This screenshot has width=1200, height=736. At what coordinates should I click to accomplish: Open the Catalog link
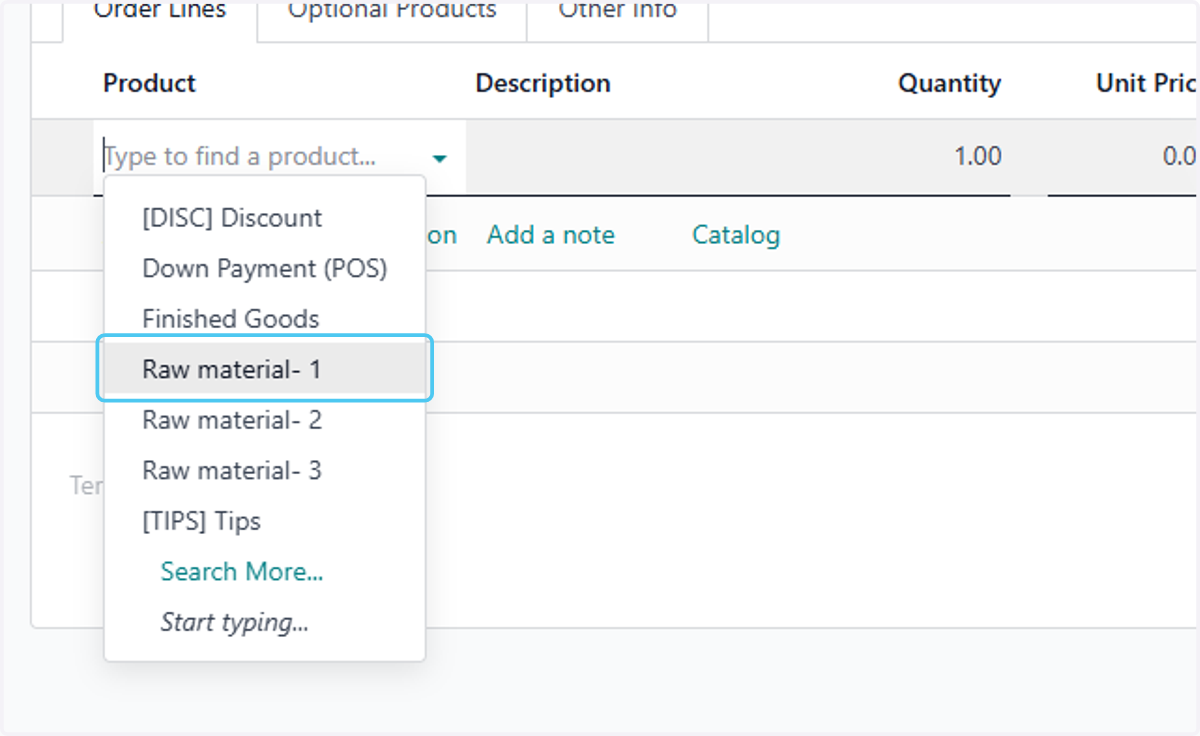(x=736, y=235)
